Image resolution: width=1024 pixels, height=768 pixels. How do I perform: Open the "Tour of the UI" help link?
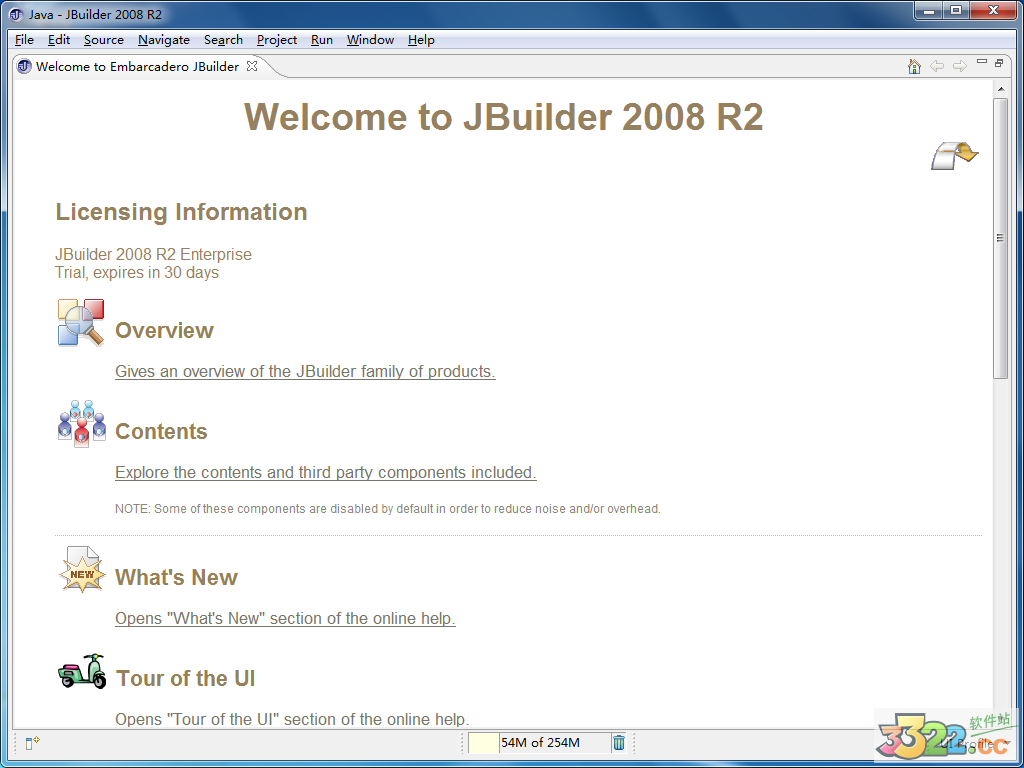(292, 719)
